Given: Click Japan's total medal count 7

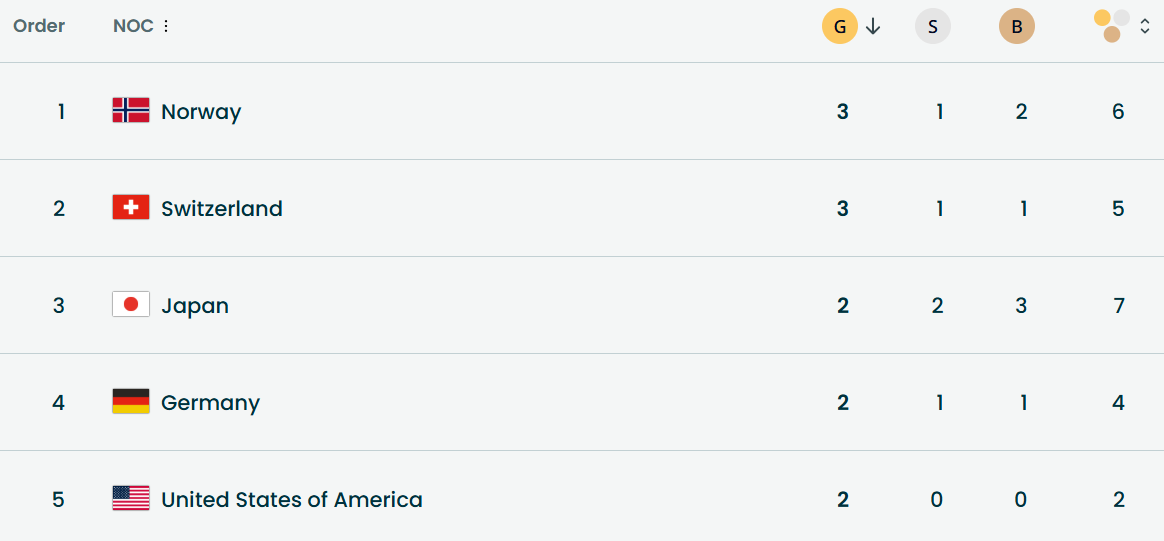Looking at the screenshot, I should tap(1118, 305).
